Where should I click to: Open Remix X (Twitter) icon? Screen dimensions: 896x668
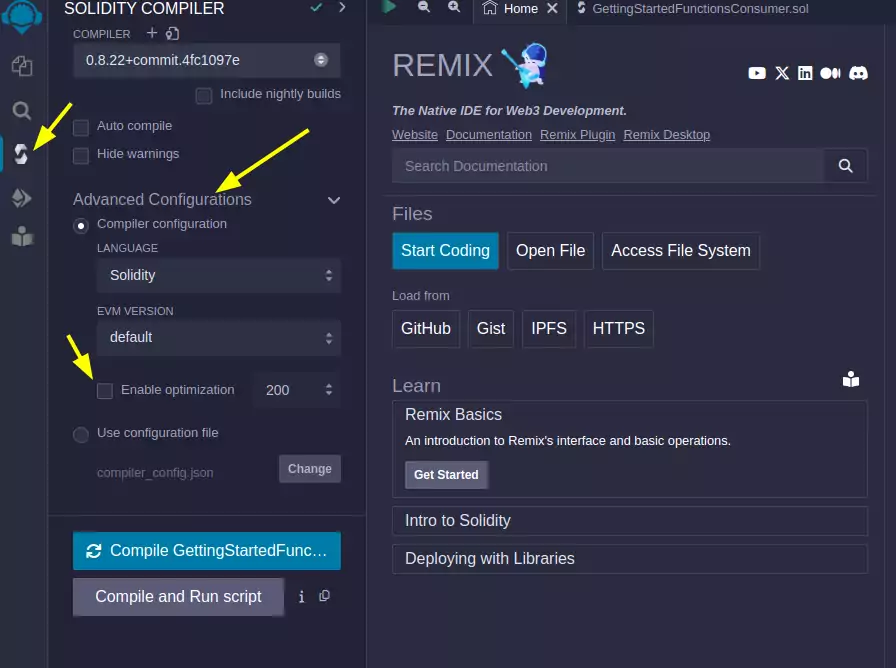coord(782,73)
